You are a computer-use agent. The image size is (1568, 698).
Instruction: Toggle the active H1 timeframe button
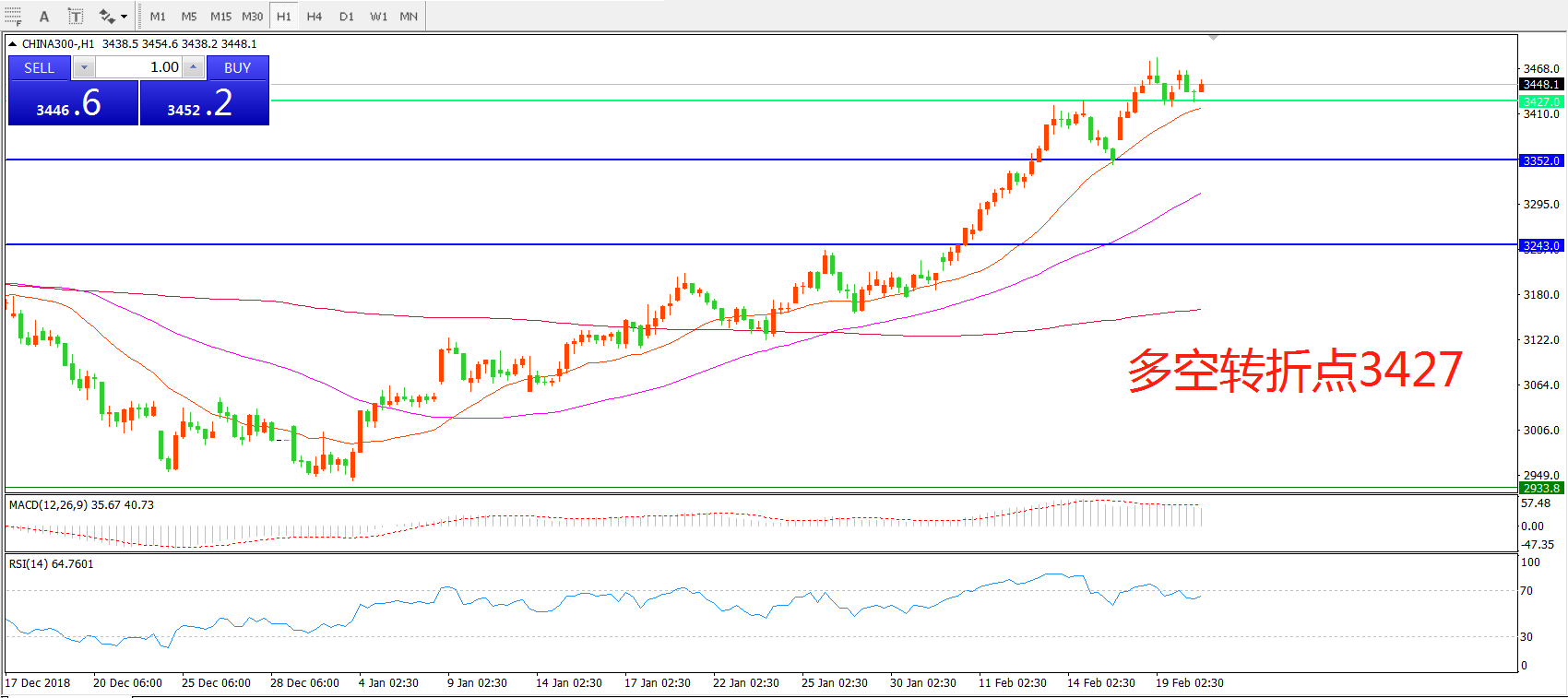coord(284,17)
